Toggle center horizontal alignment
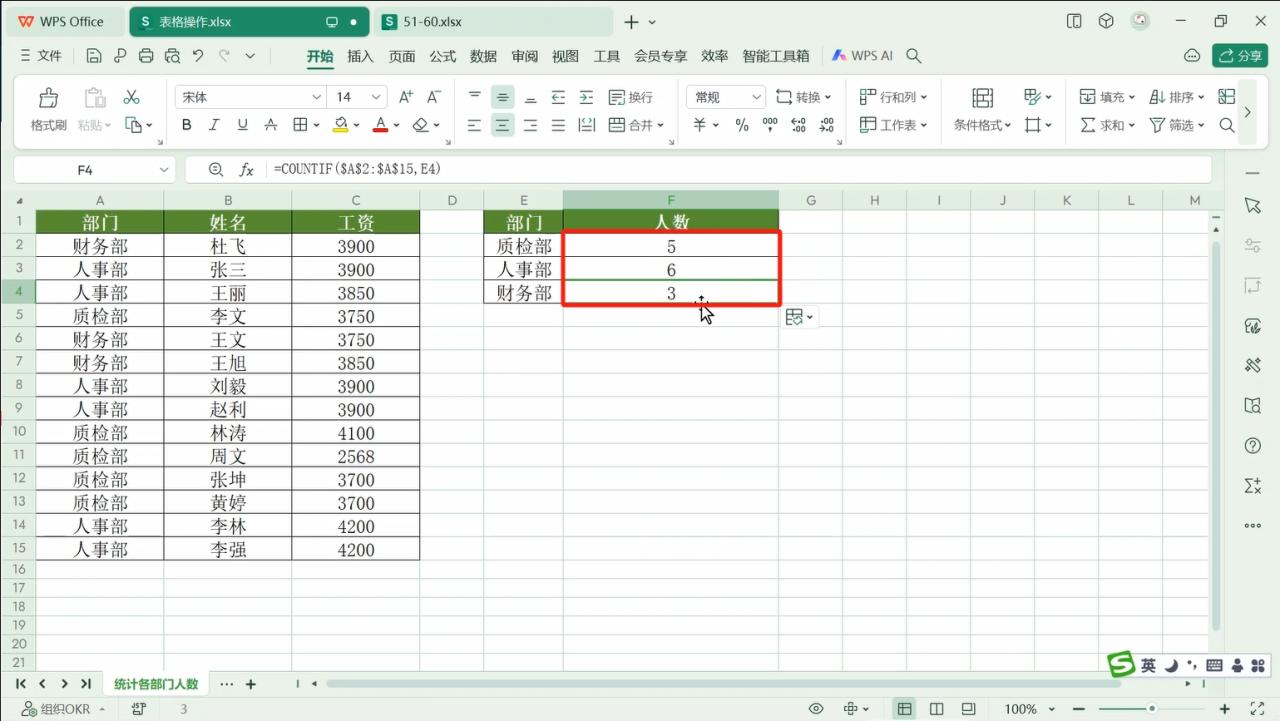The height and width of the screenshot is (721, 1280). [502, 125]
